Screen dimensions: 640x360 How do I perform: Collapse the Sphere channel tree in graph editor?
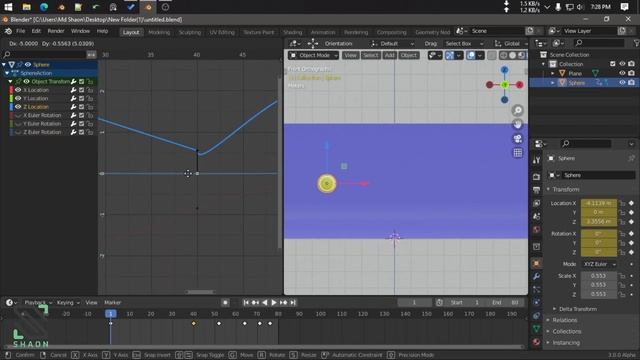coord(4,64)
